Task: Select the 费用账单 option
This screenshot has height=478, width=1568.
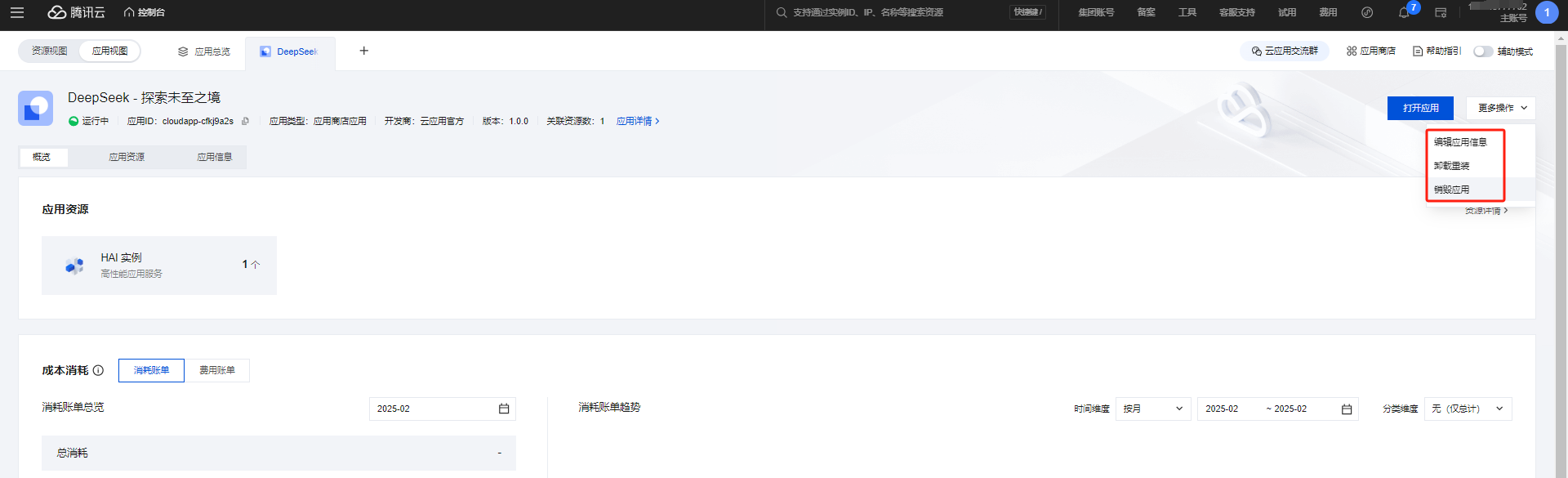Action: click(217, 370)
